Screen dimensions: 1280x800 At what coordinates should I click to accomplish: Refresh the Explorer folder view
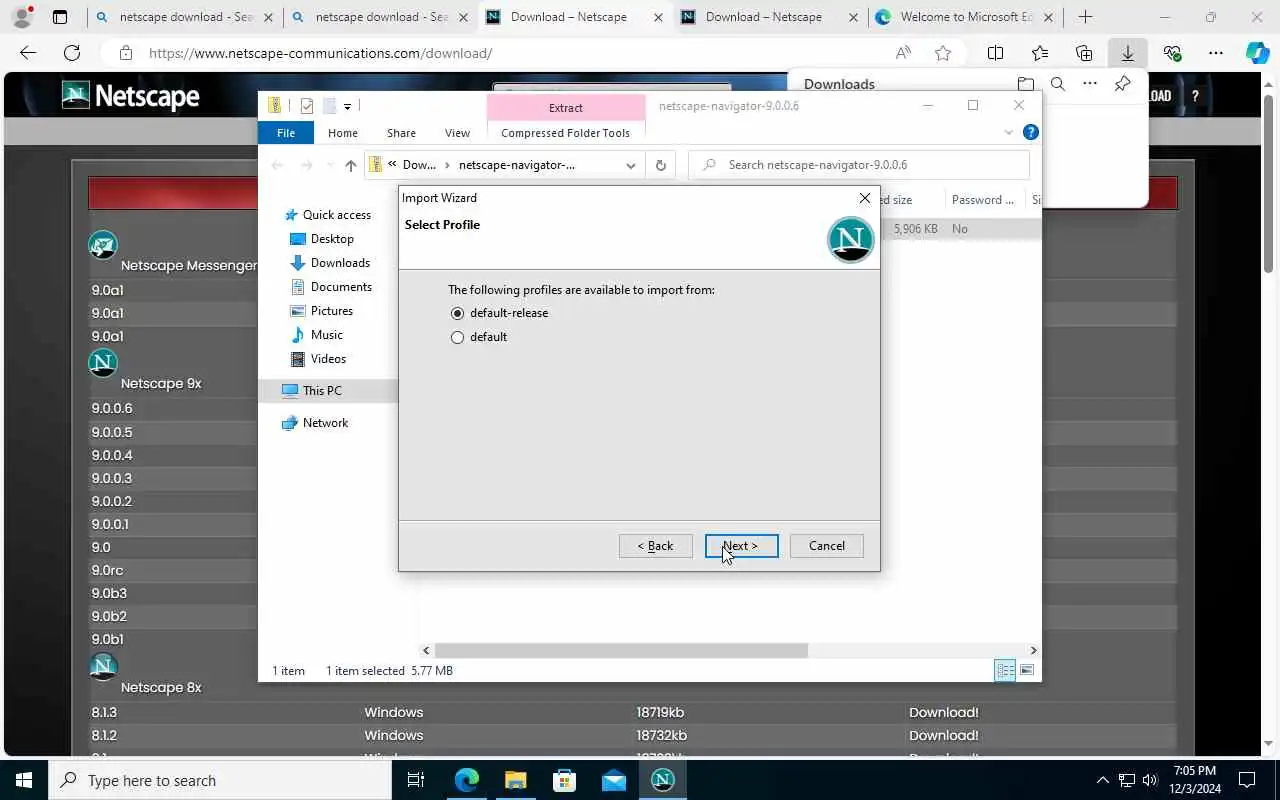660,165
